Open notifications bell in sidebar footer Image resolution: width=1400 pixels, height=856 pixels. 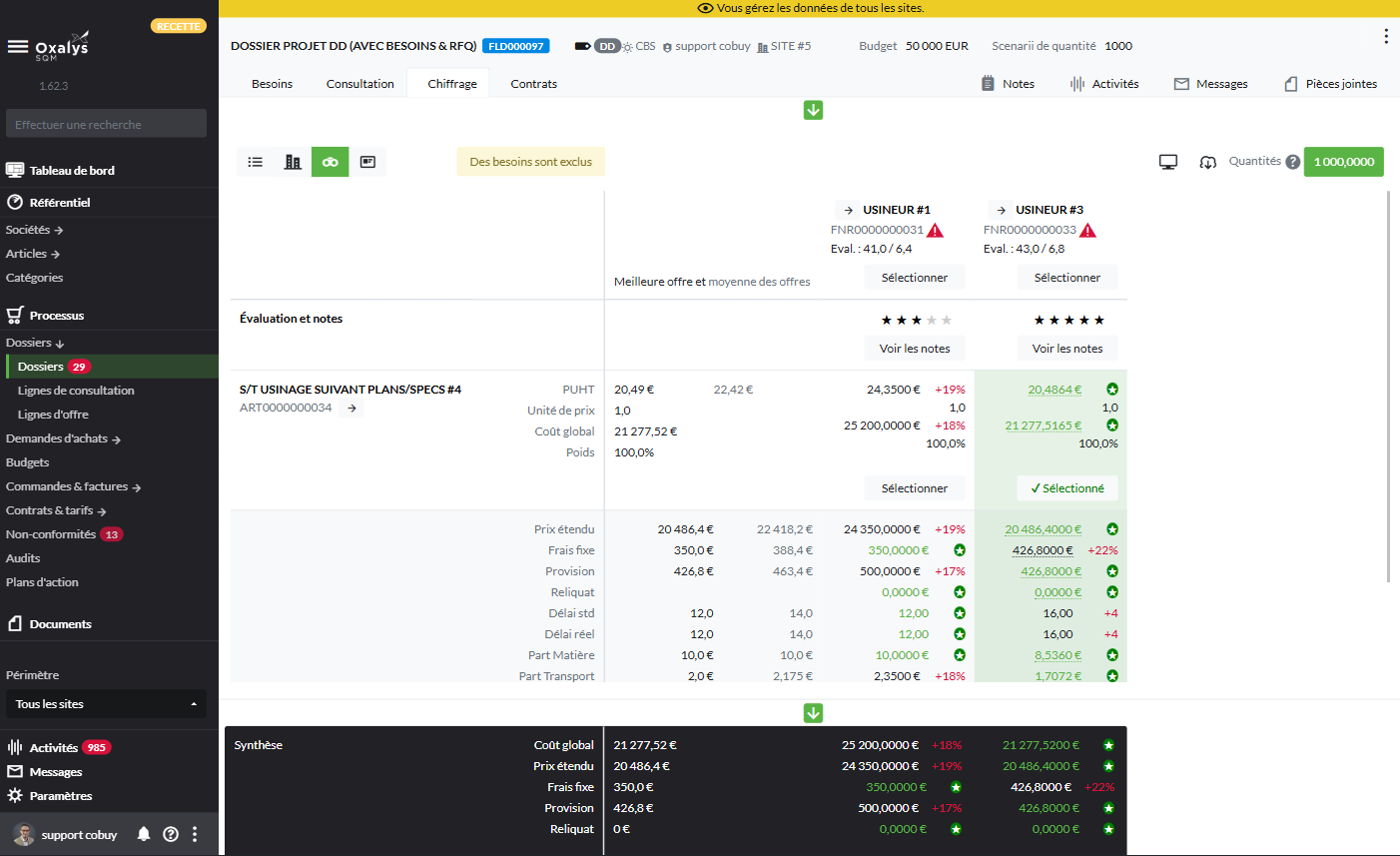144,834
